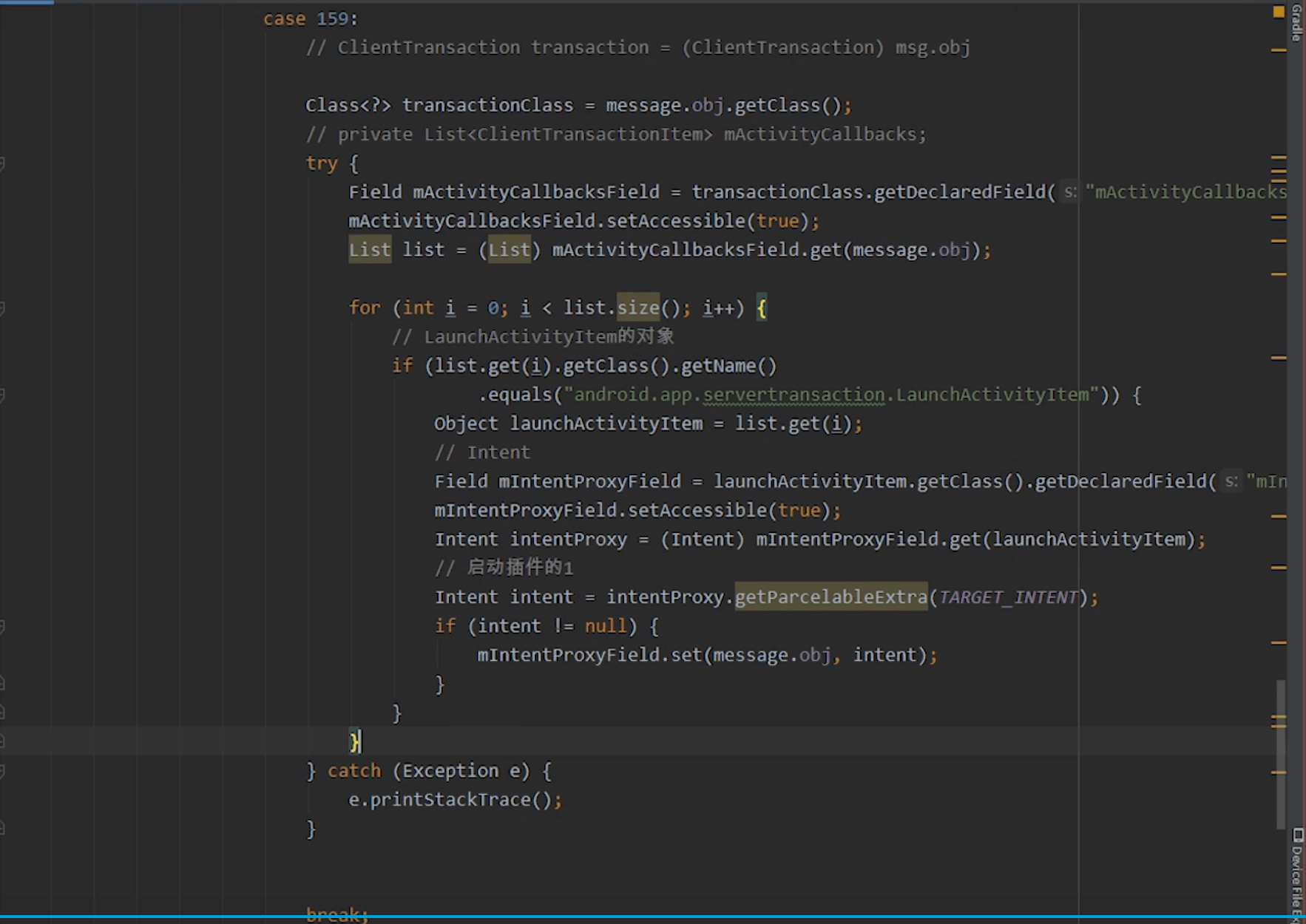
Task: Place the cursor on 'case 159:'
Action: coord(311,18)
